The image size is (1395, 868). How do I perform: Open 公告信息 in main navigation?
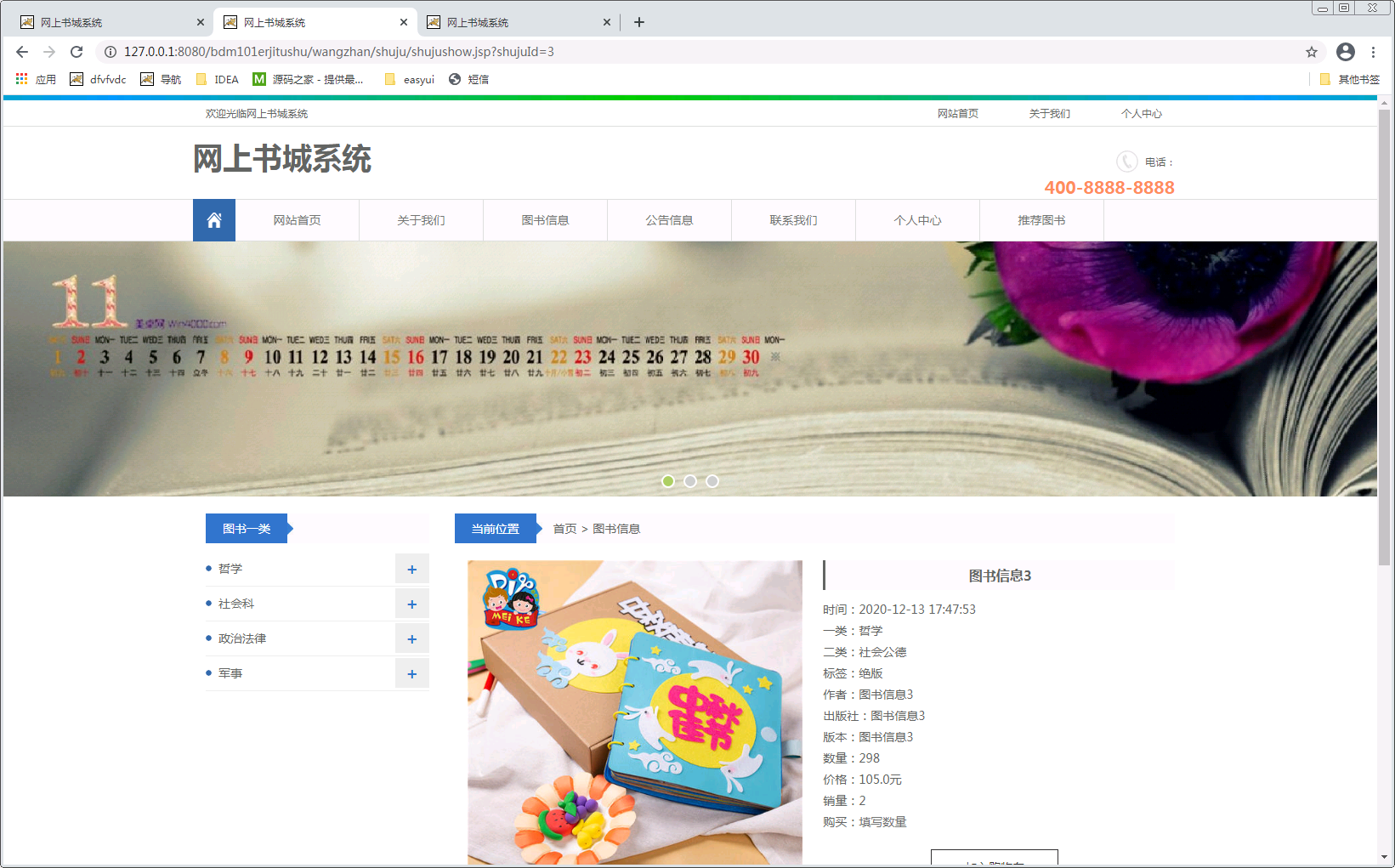(670, 220)
